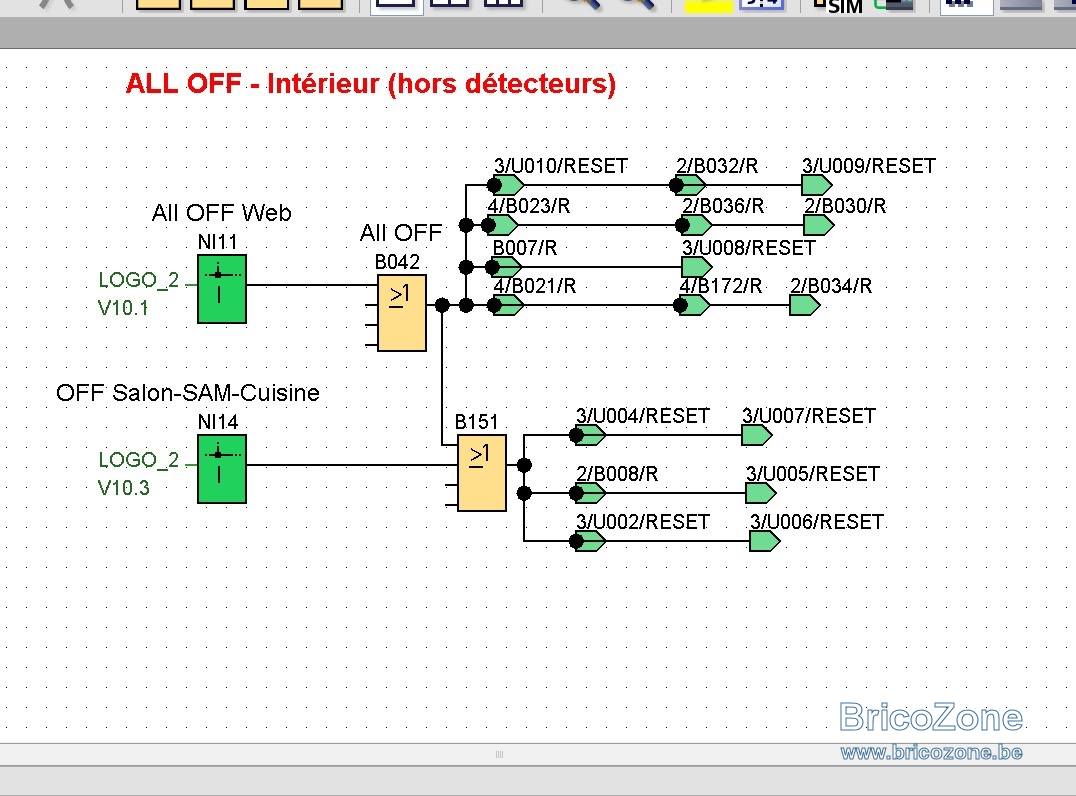This screenshot has width=1076, height=796.
Task: Click the junction node at B042 output
Action: pyautogui.click(x=442, y=305)
